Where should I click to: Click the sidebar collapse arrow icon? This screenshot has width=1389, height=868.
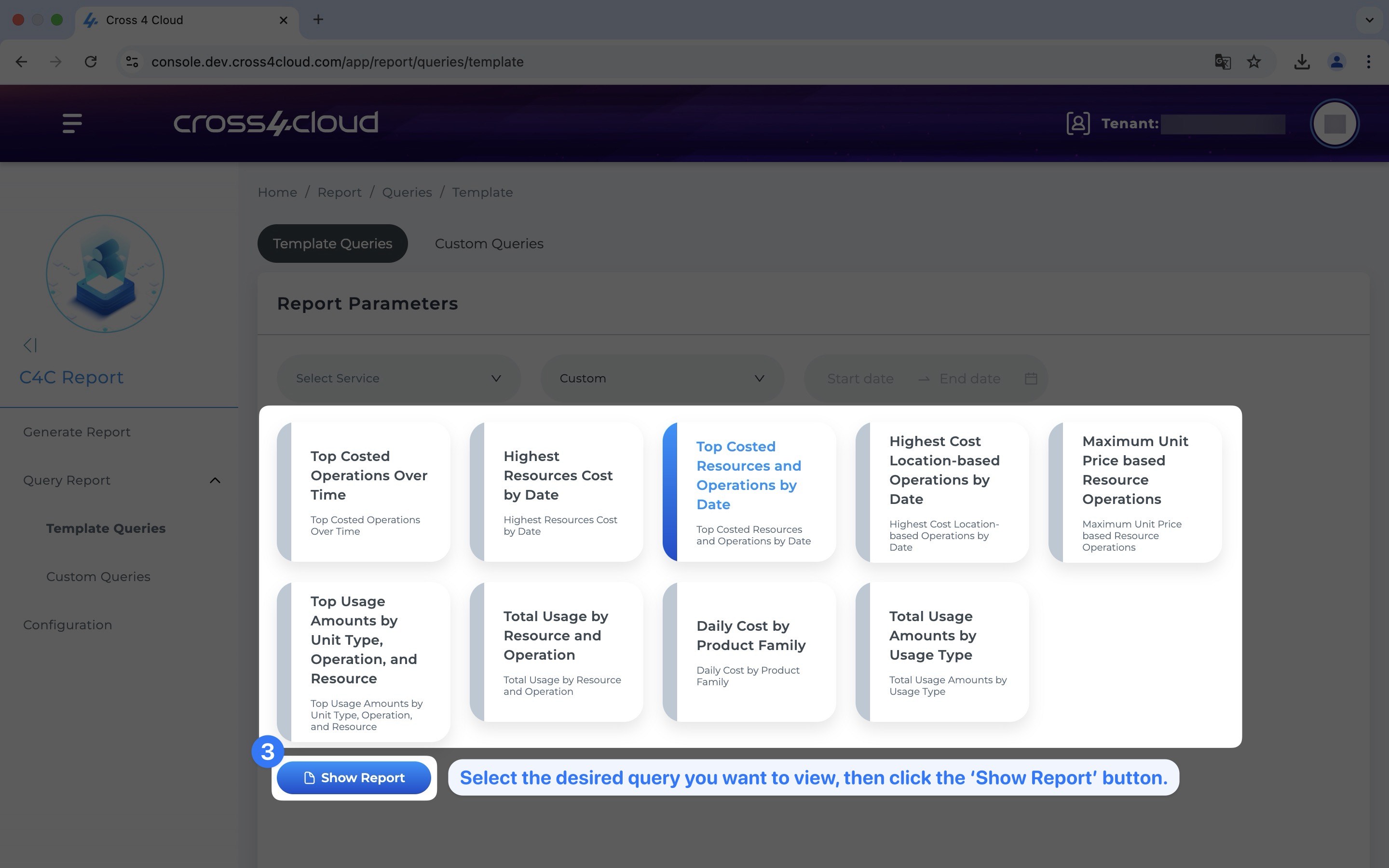(30, 345)
